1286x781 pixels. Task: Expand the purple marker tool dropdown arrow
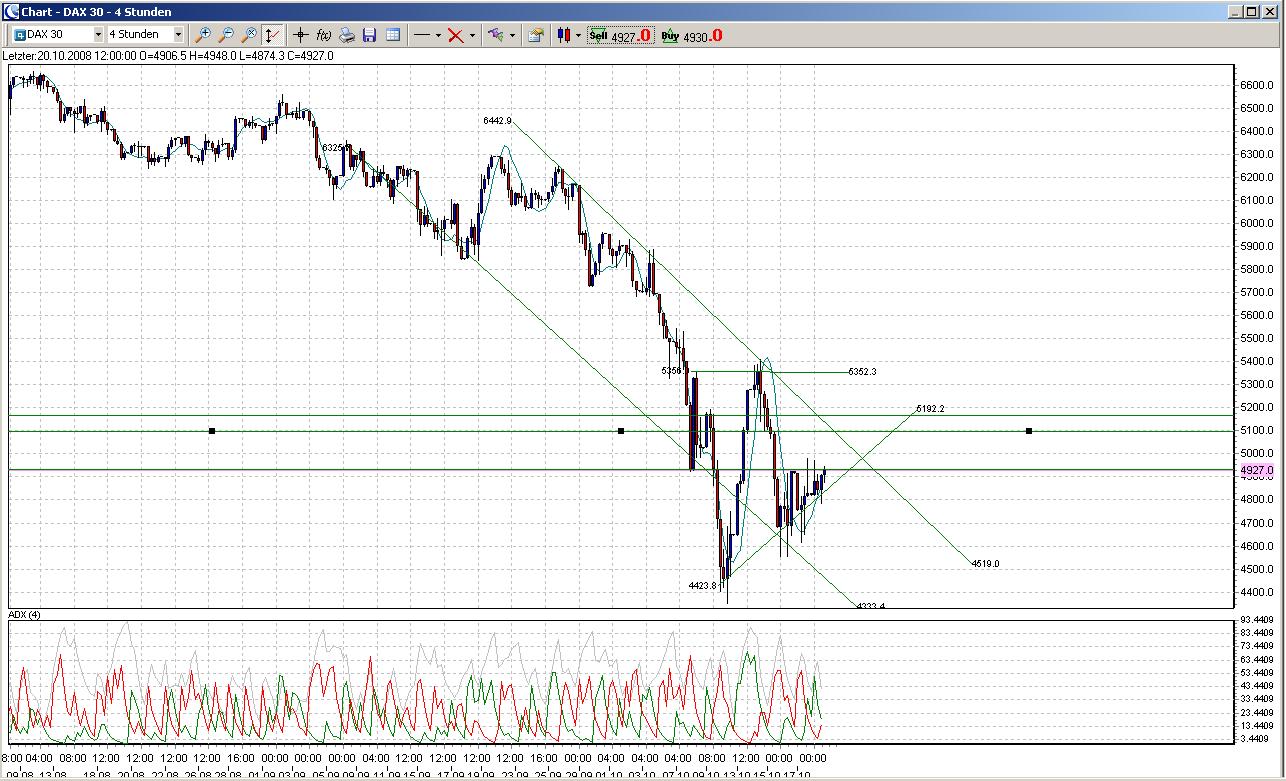coord(512,35)
